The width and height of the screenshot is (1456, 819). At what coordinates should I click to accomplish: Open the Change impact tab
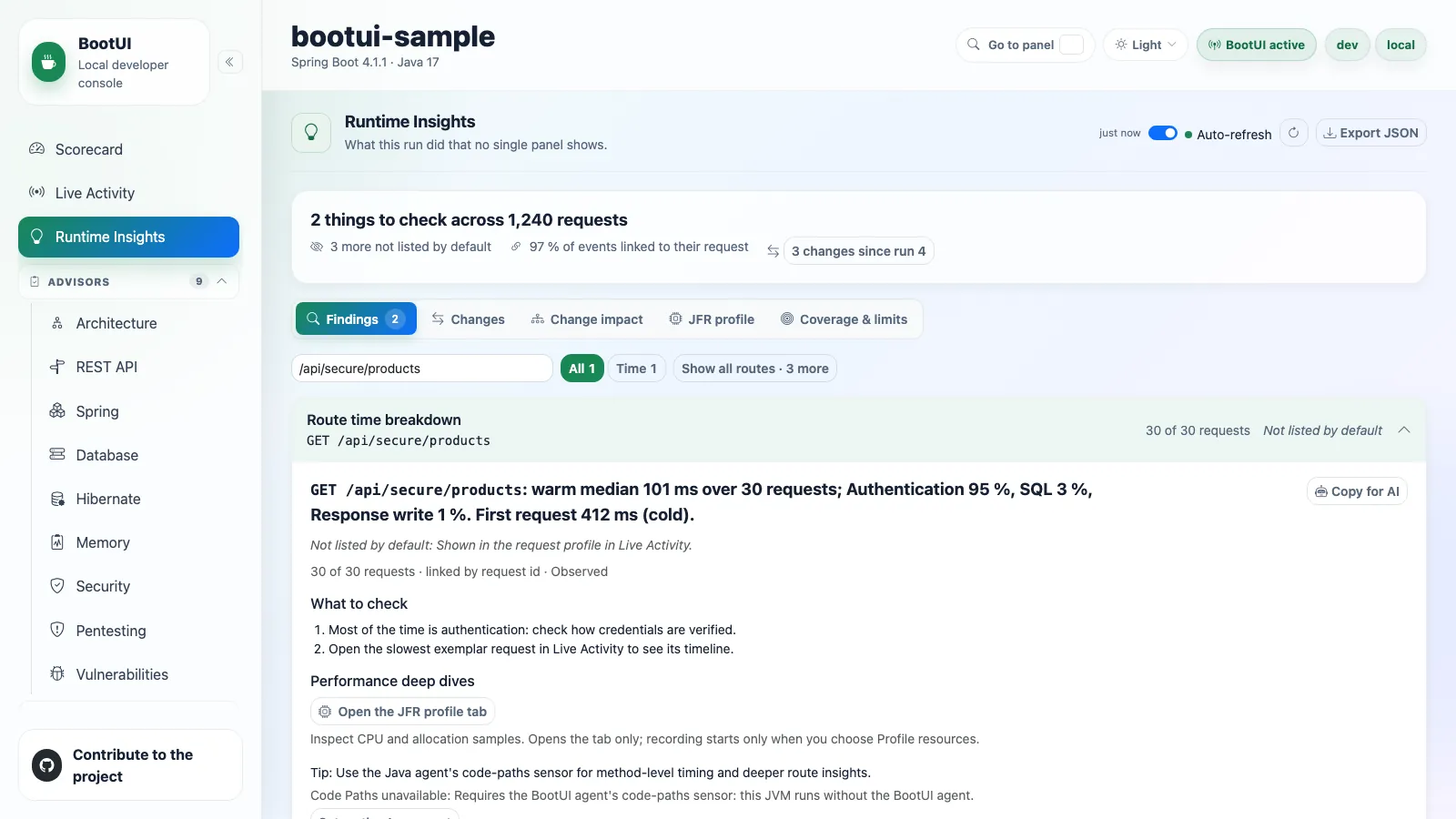(x=587, y=319)
